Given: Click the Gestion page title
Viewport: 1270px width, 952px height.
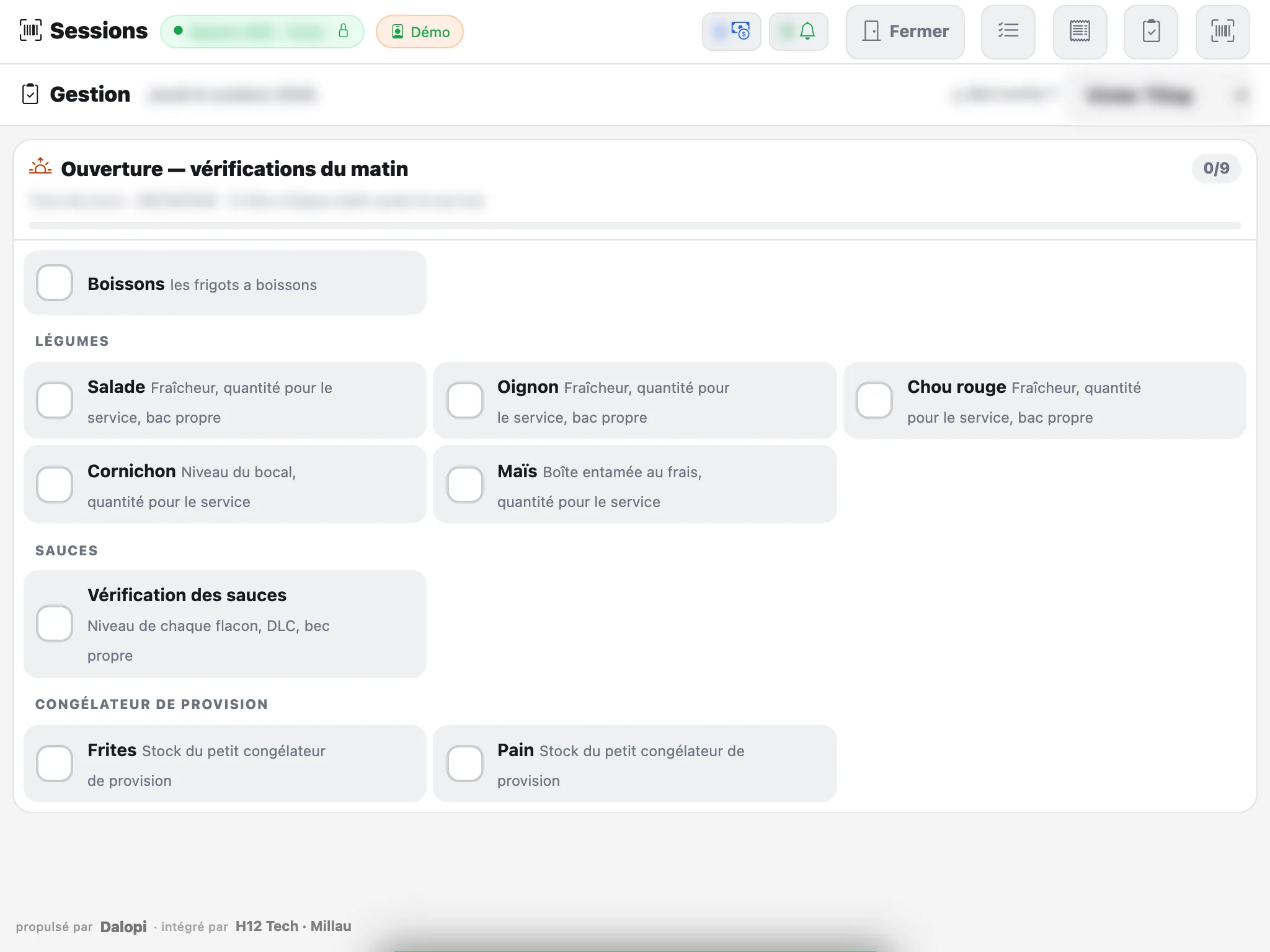Looking at the screenshot, I should (90, 94).
